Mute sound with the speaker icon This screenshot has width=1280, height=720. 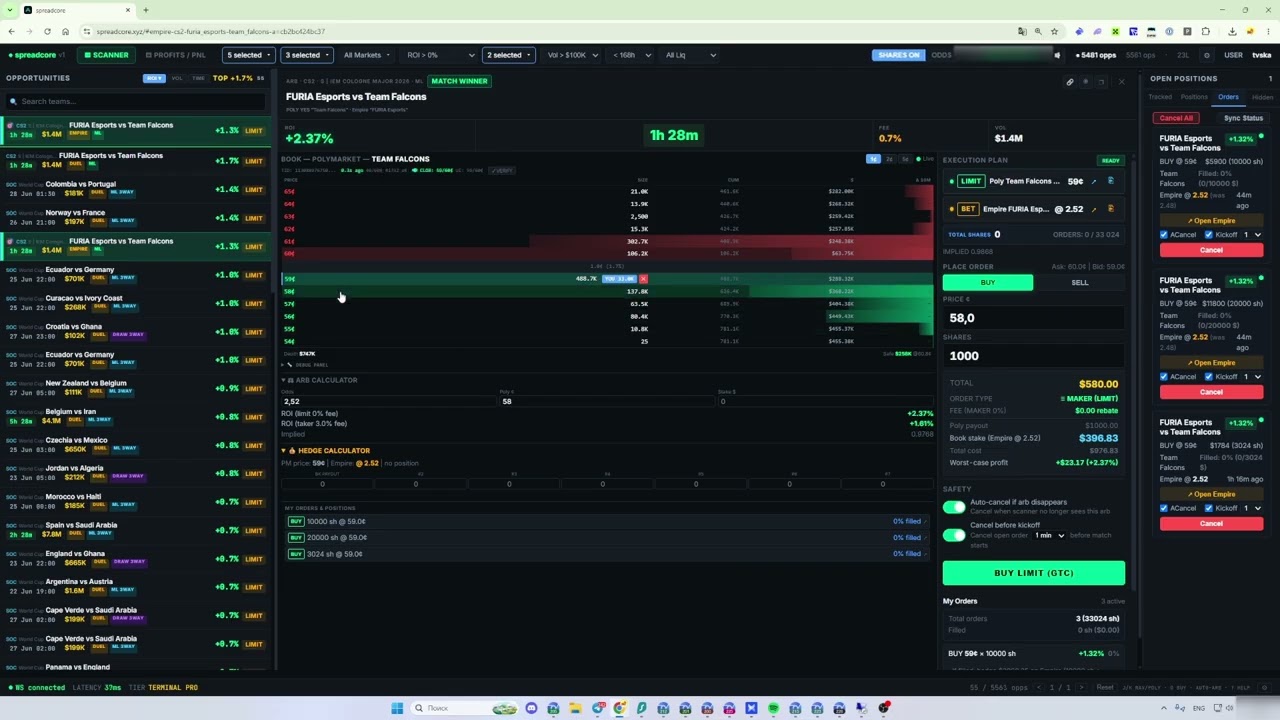pyautogui.click(x=1057, y=55)
